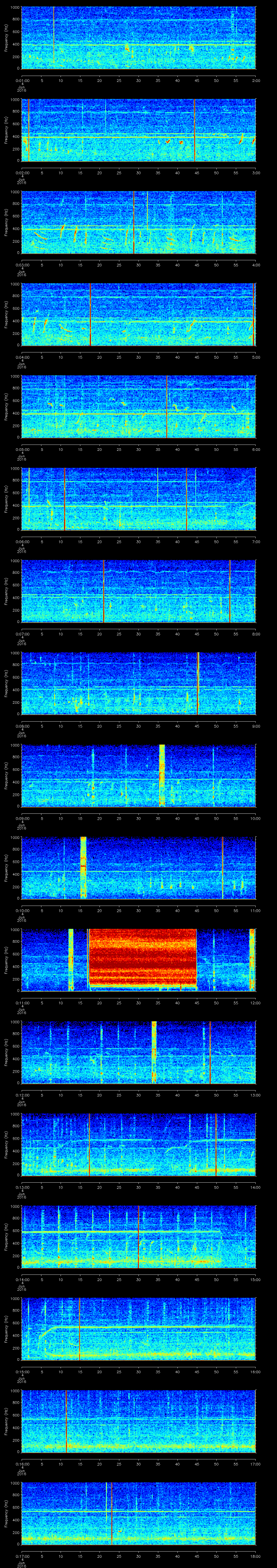Select the spectrogram panel beginning at 0:12:00

(138, 1052)
